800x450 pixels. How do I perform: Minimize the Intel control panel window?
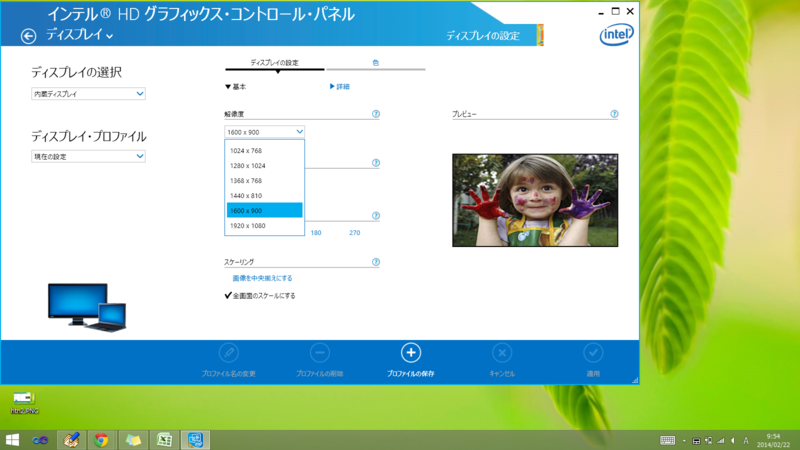(x=601, y=12)
